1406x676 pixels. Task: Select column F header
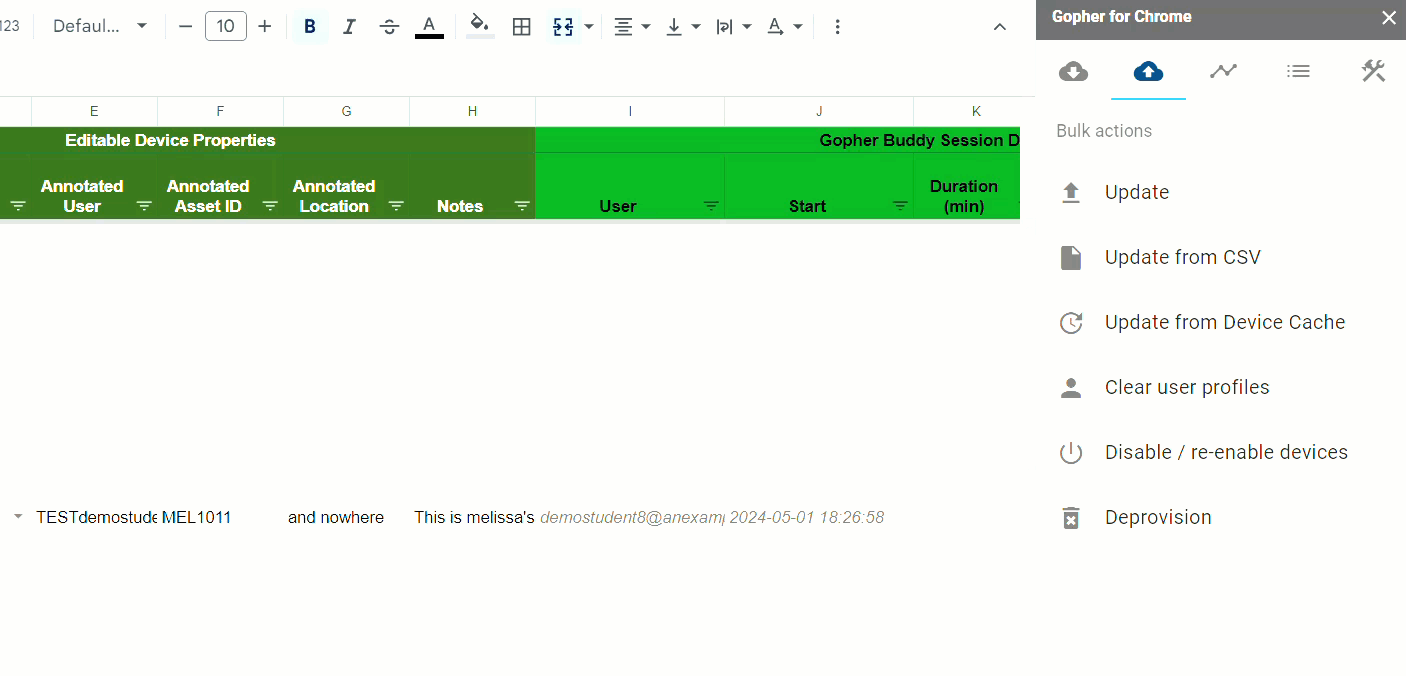pos(220,111)
